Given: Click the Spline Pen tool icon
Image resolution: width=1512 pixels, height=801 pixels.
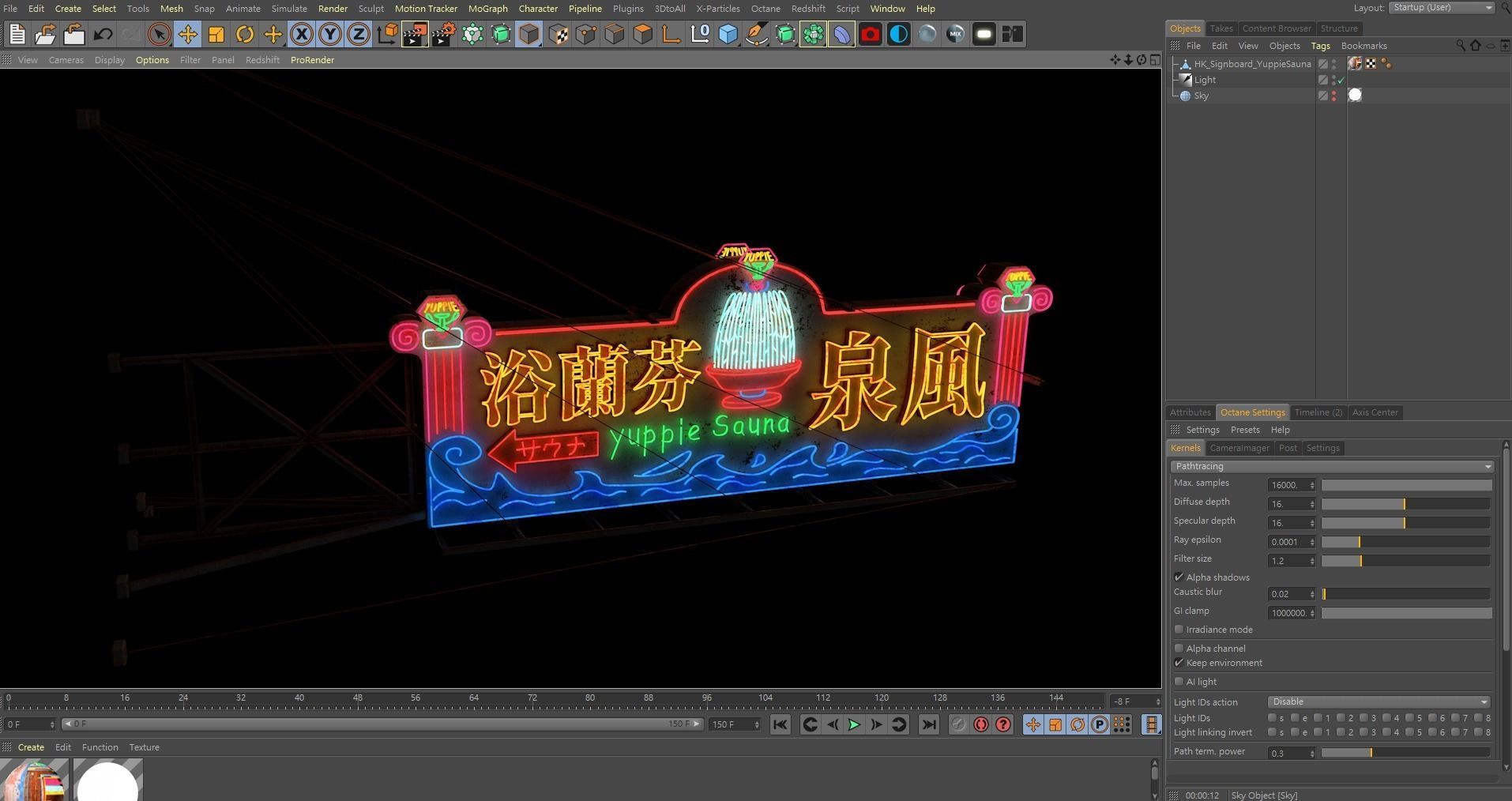Looking at the screenshot, I should pyautogui.click(x=756, y=34).
